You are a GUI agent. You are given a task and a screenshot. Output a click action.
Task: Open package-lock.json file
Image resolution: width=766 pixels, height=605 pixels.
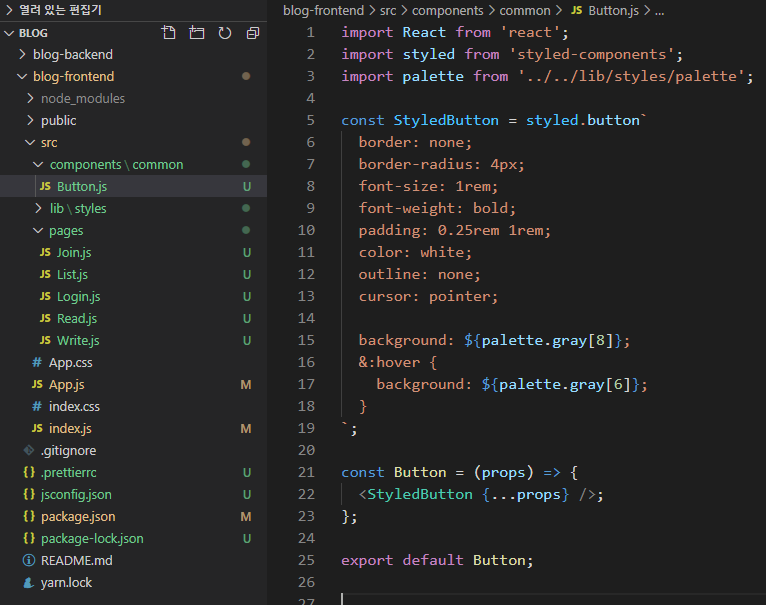tap(133, 538)
